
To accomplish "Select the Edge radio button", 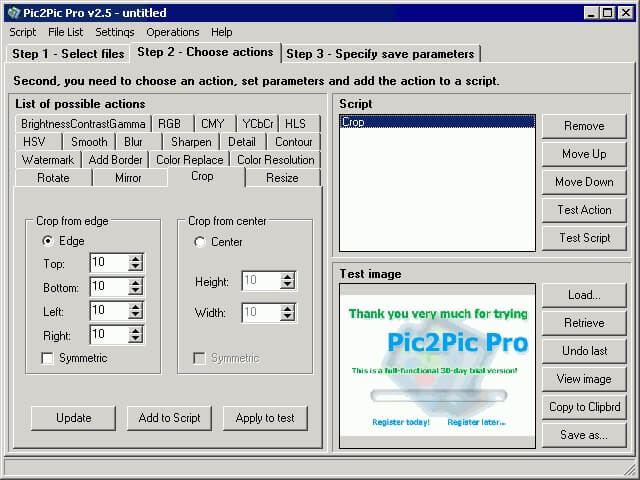I will click(x=47, y=242).
